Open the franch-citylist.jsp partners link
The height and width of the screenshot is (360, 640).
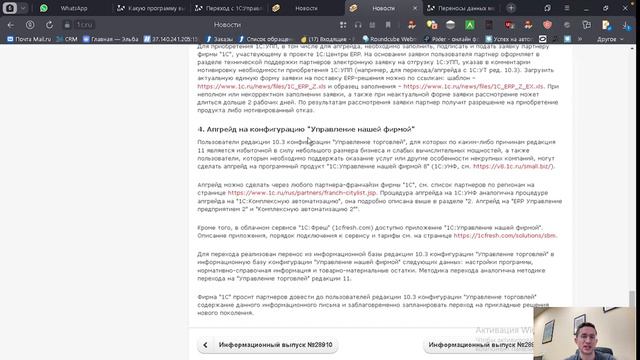click(302, 193)
